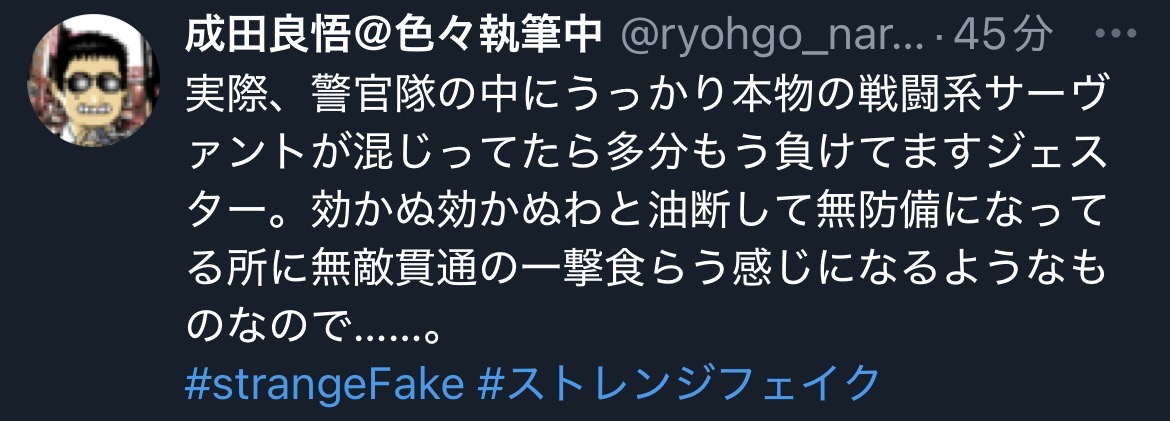Open profile via display name 成田良悟@色々執筆中
The image size is (1170, 421).
click(393, 34)
